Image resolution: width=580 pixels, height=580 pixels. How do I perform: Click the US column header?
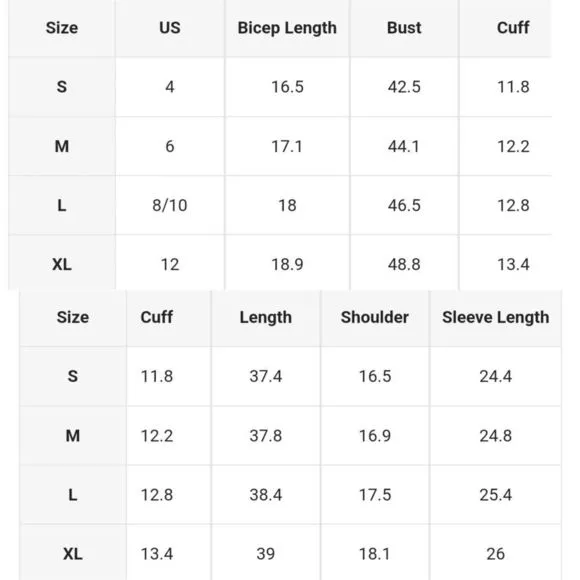point(170,28)
